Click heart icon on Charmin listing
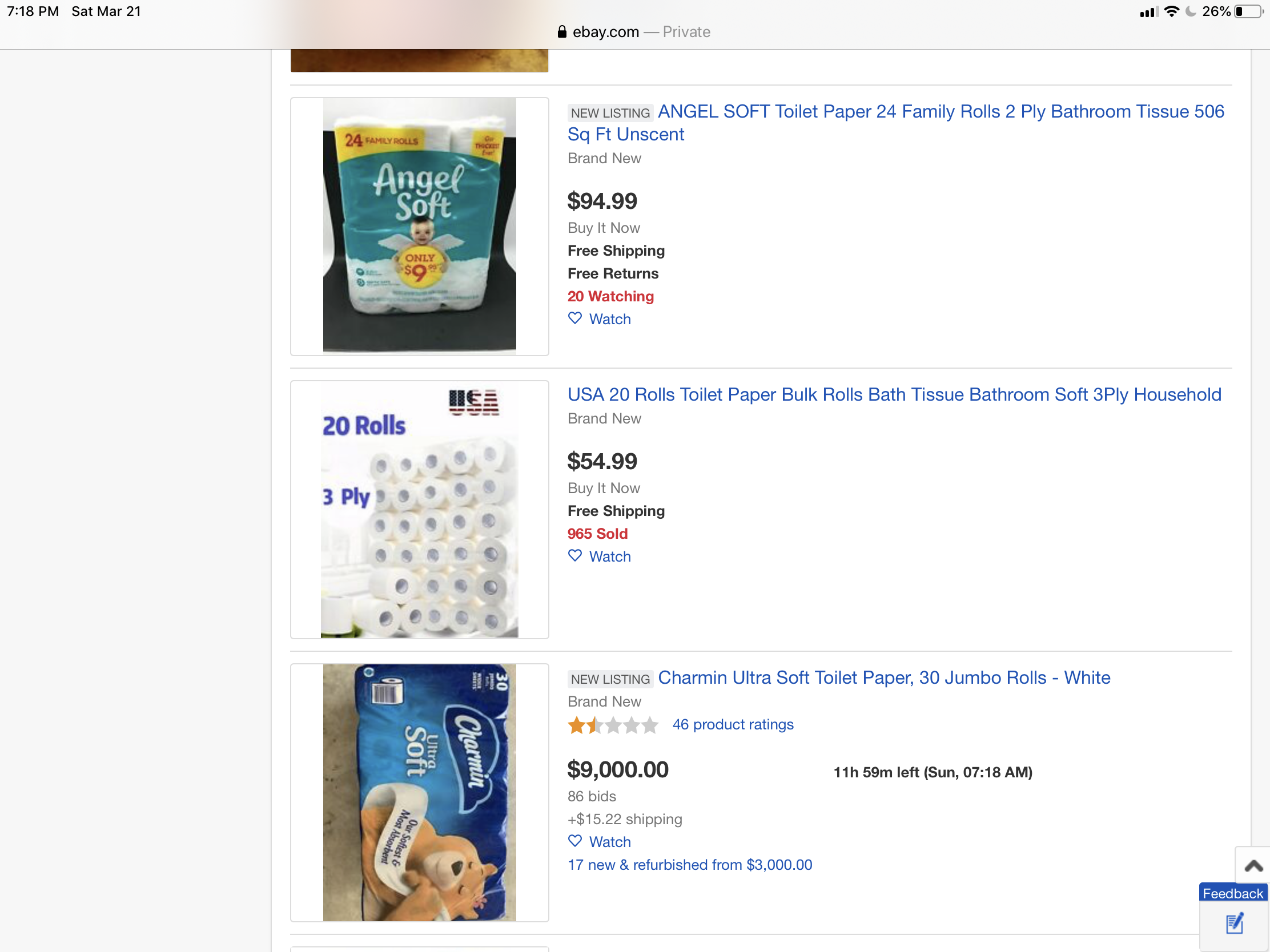Screen dimensions: 1270x952 click(x=574, y=841)
